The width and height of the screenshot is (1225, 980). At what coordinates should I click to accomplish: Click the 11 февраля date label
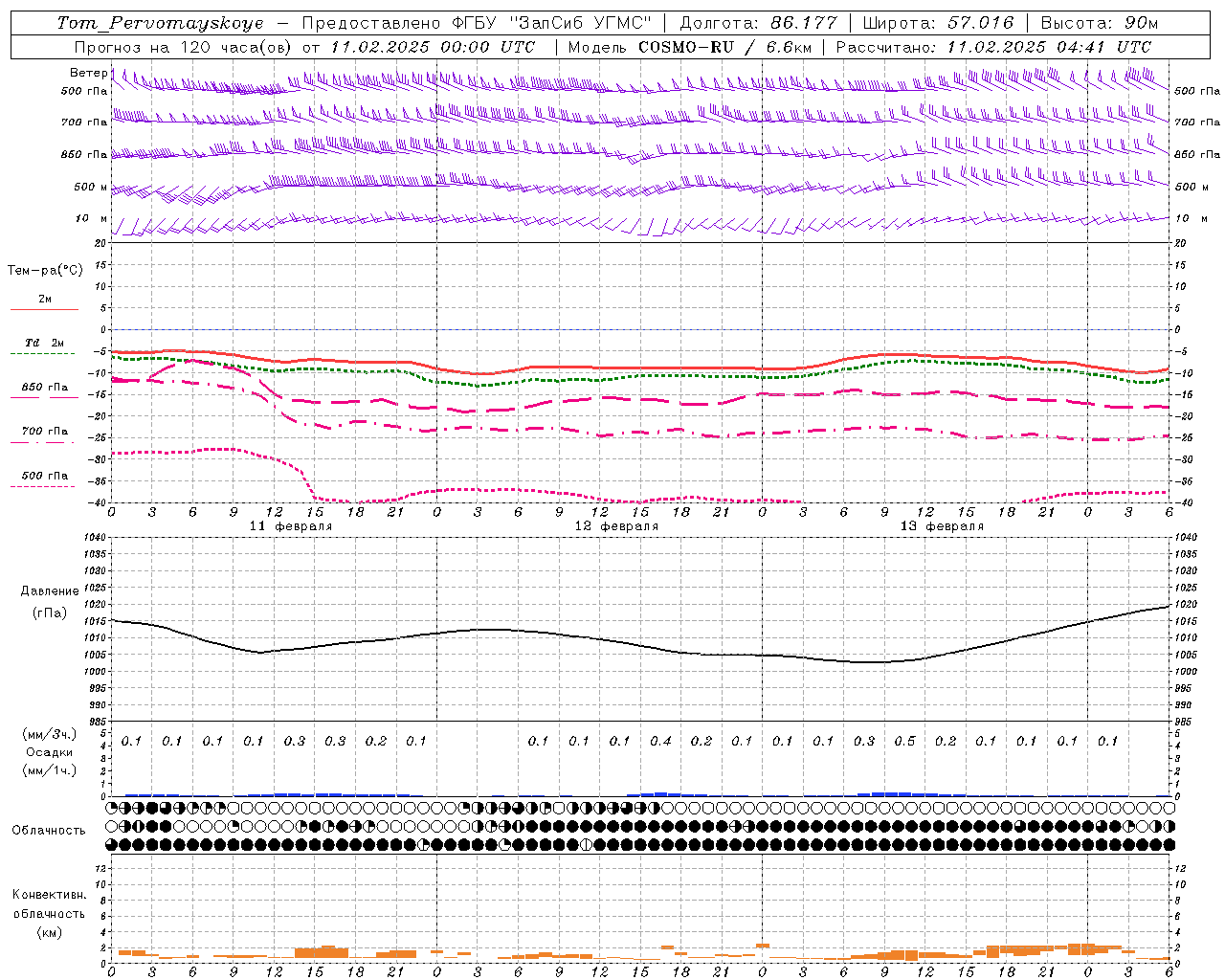(291, 526)
